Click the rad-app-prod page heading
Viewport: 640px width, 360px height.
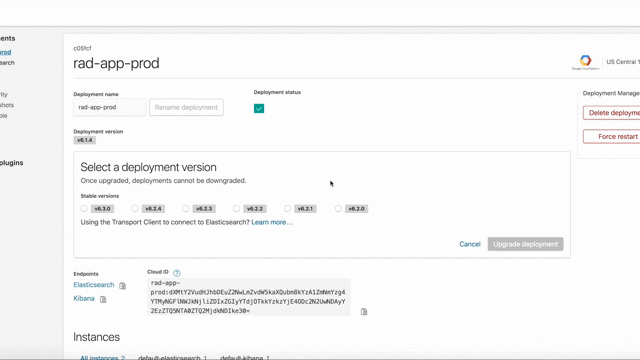point(116,63)
